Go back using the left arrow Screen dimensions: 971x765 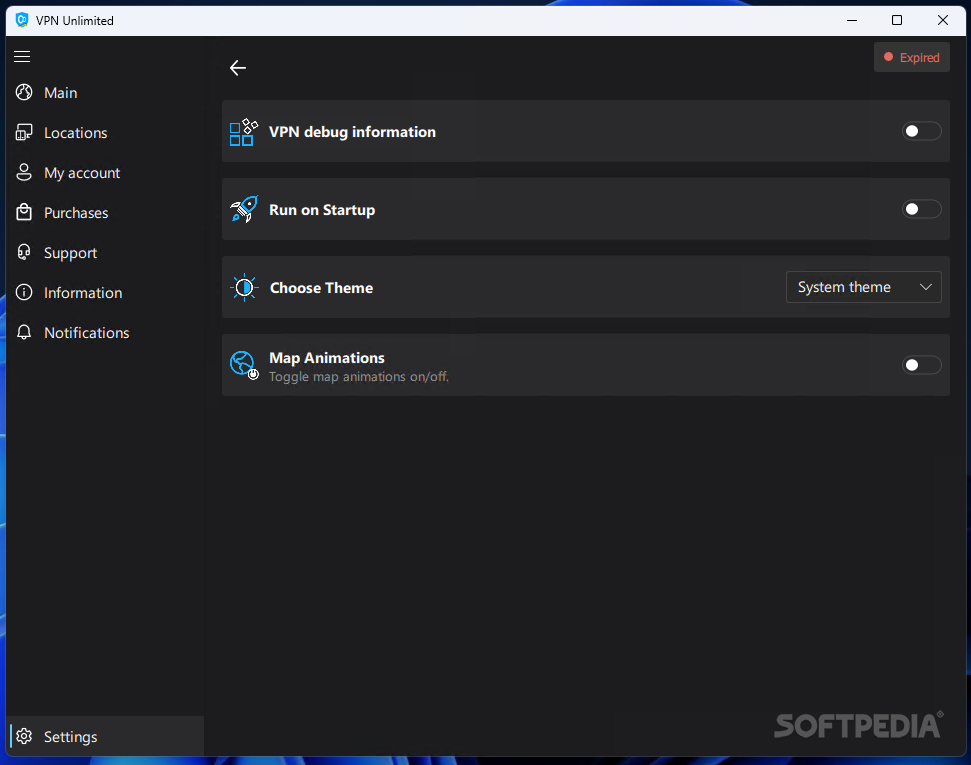click(x=238, y=68)
